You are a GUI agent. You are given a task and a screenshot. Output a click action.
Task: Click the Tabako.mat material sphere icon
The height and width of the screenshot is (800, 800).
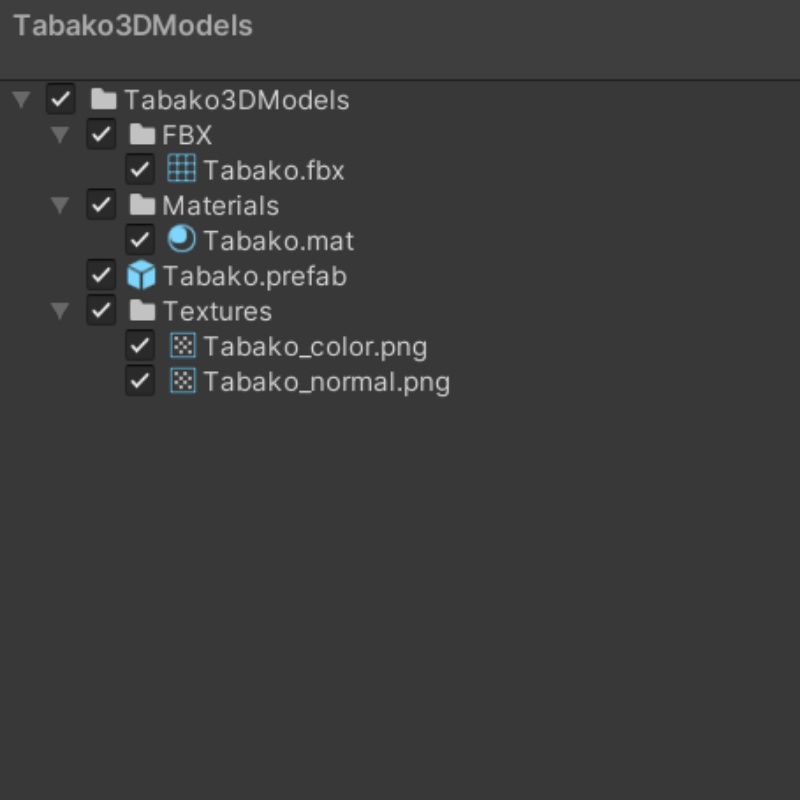coord(181,240)
